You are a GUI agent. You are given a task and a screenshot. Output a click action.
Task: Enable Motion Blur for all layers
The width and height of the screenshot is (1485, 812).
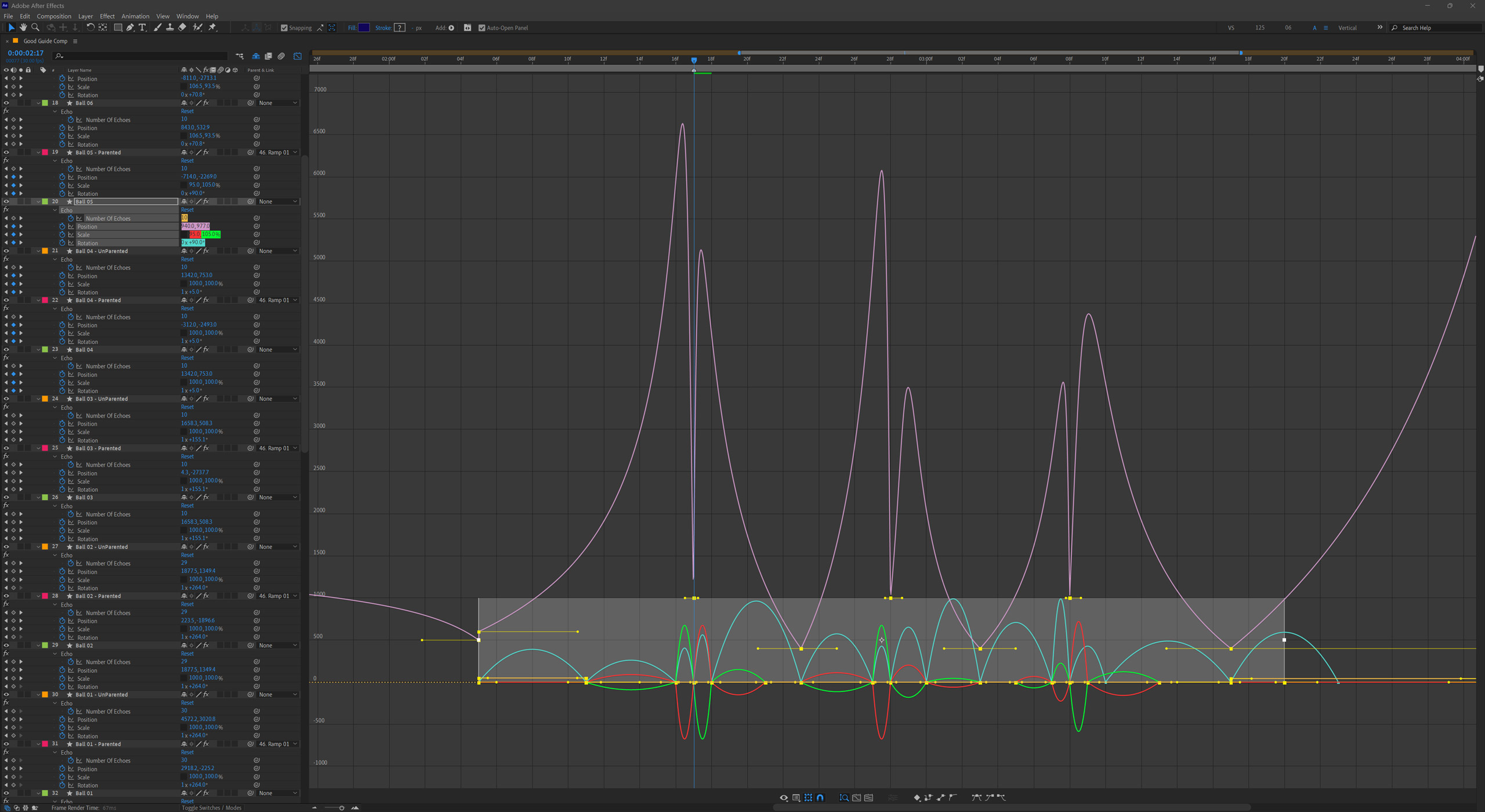coord(281,56)
